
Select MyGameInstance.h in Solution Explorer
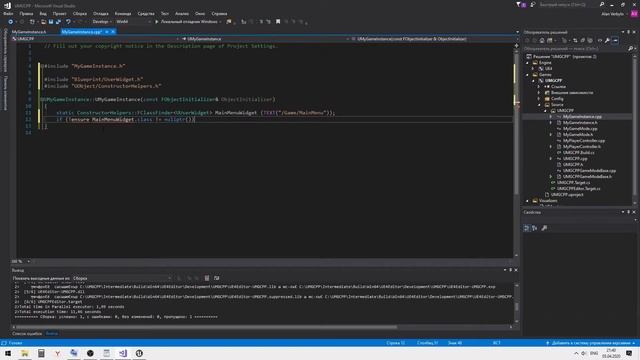click(580, 122)
